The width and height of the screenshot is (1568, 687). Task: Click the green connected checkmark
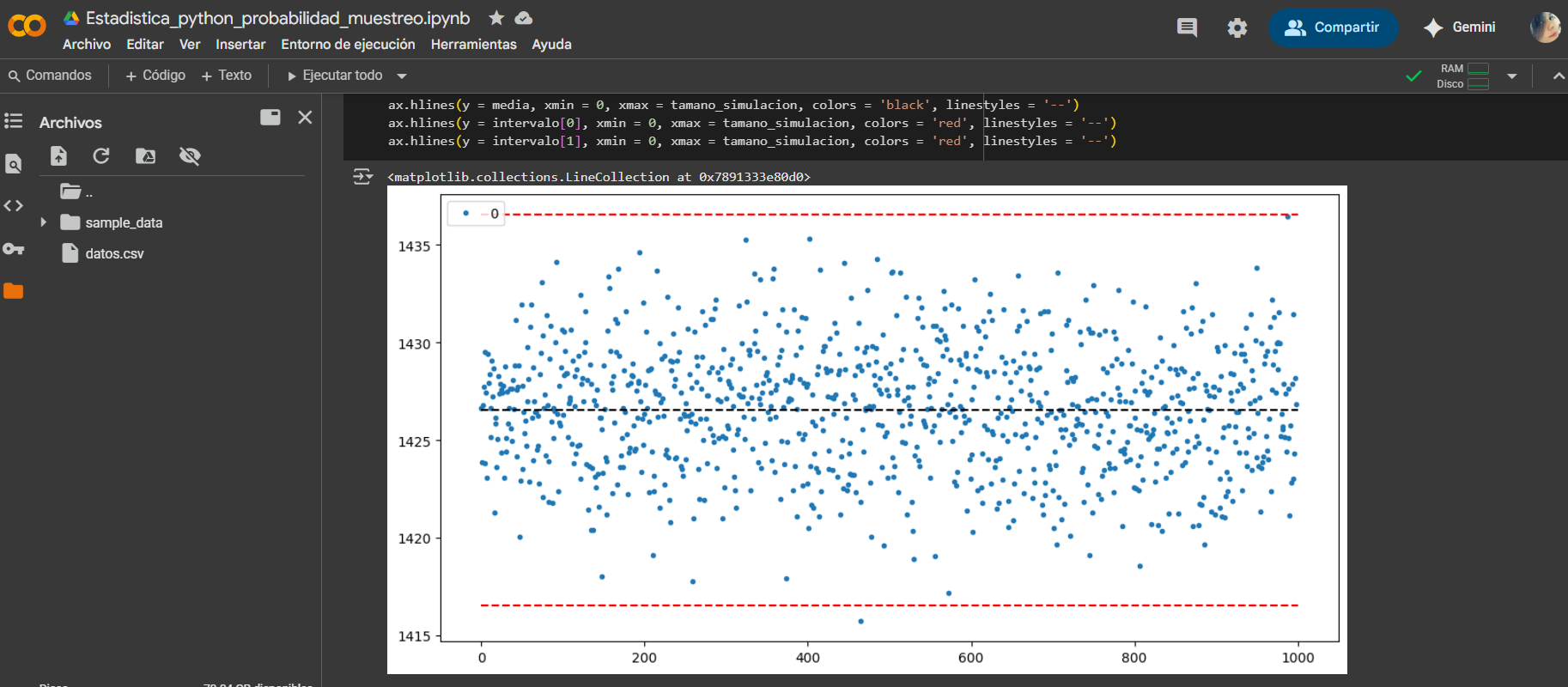(x=1413, y=76)
